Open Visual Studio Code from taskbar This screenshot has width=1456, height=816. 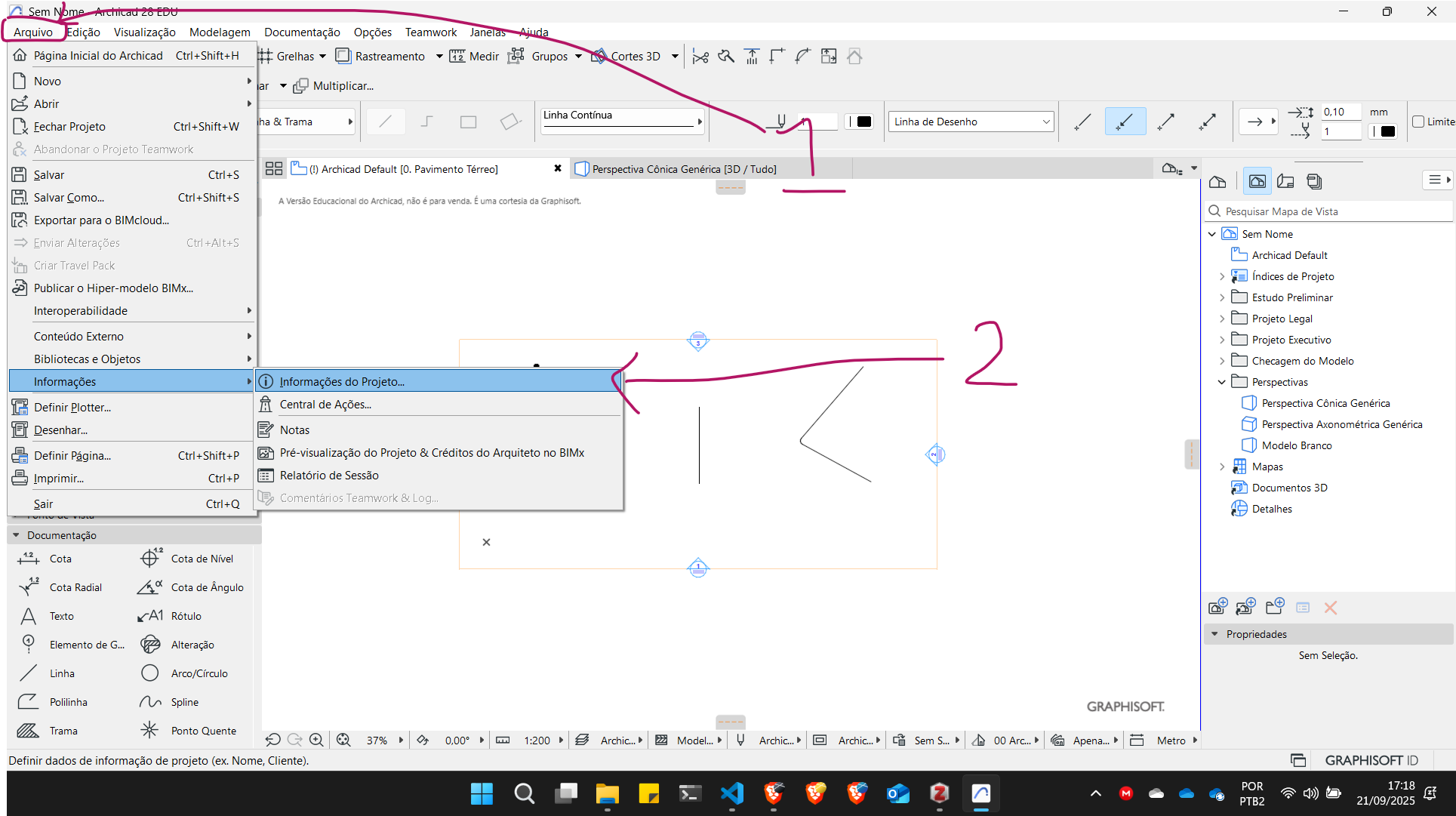[731, 793]
